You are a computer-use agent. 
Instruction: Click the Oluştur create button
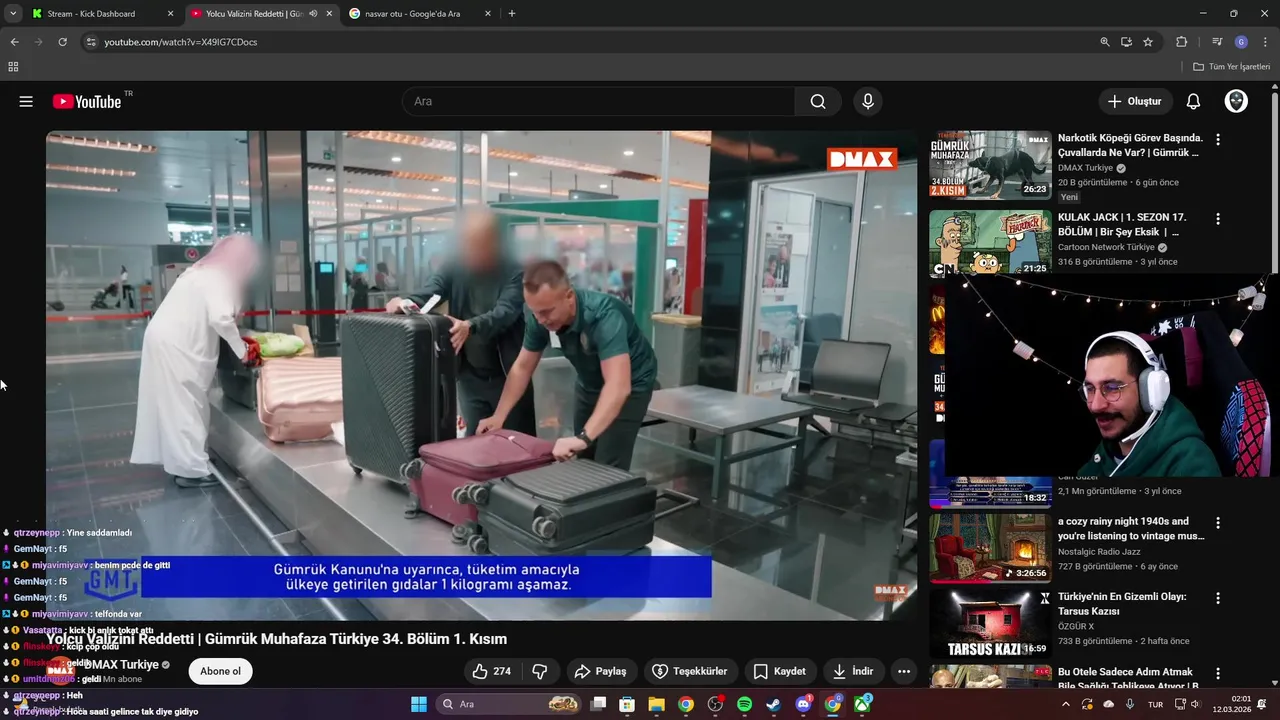tap(1135, 101)
